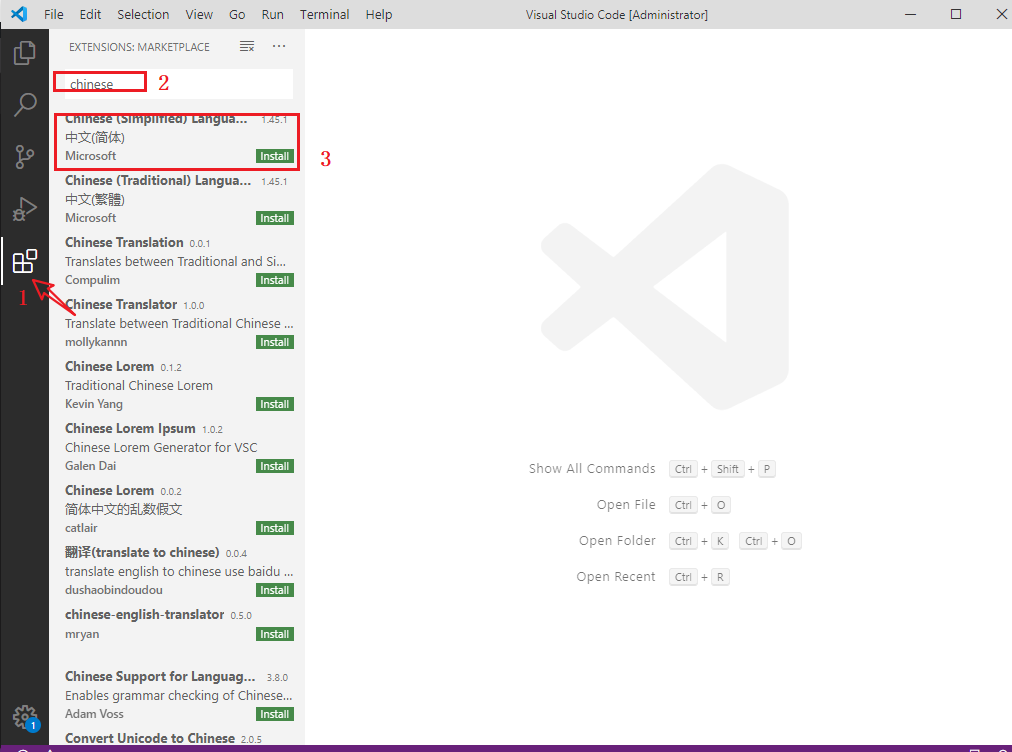
Task: Install Chinese Support by Adam Voss
Action: coord(275,714)
